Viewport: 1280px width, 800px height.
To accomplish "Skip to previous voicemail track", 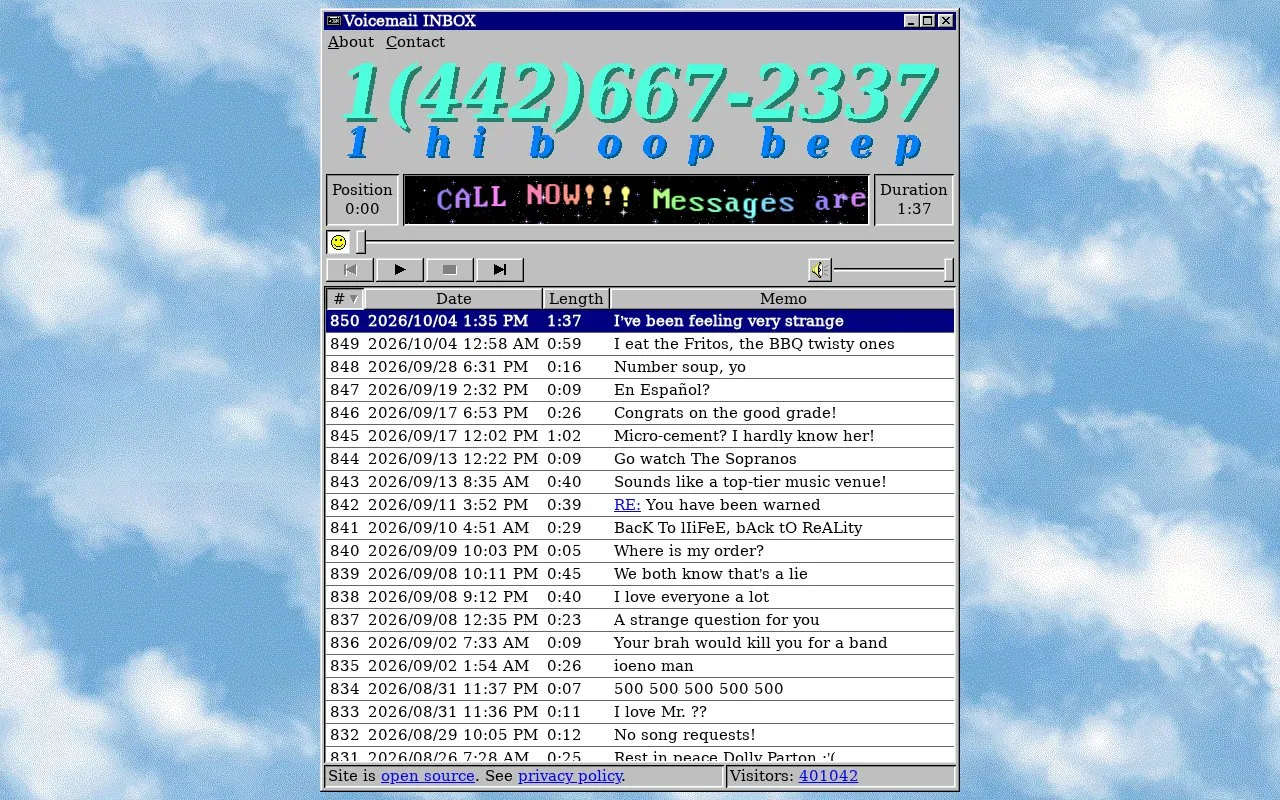I will [350, 269].
